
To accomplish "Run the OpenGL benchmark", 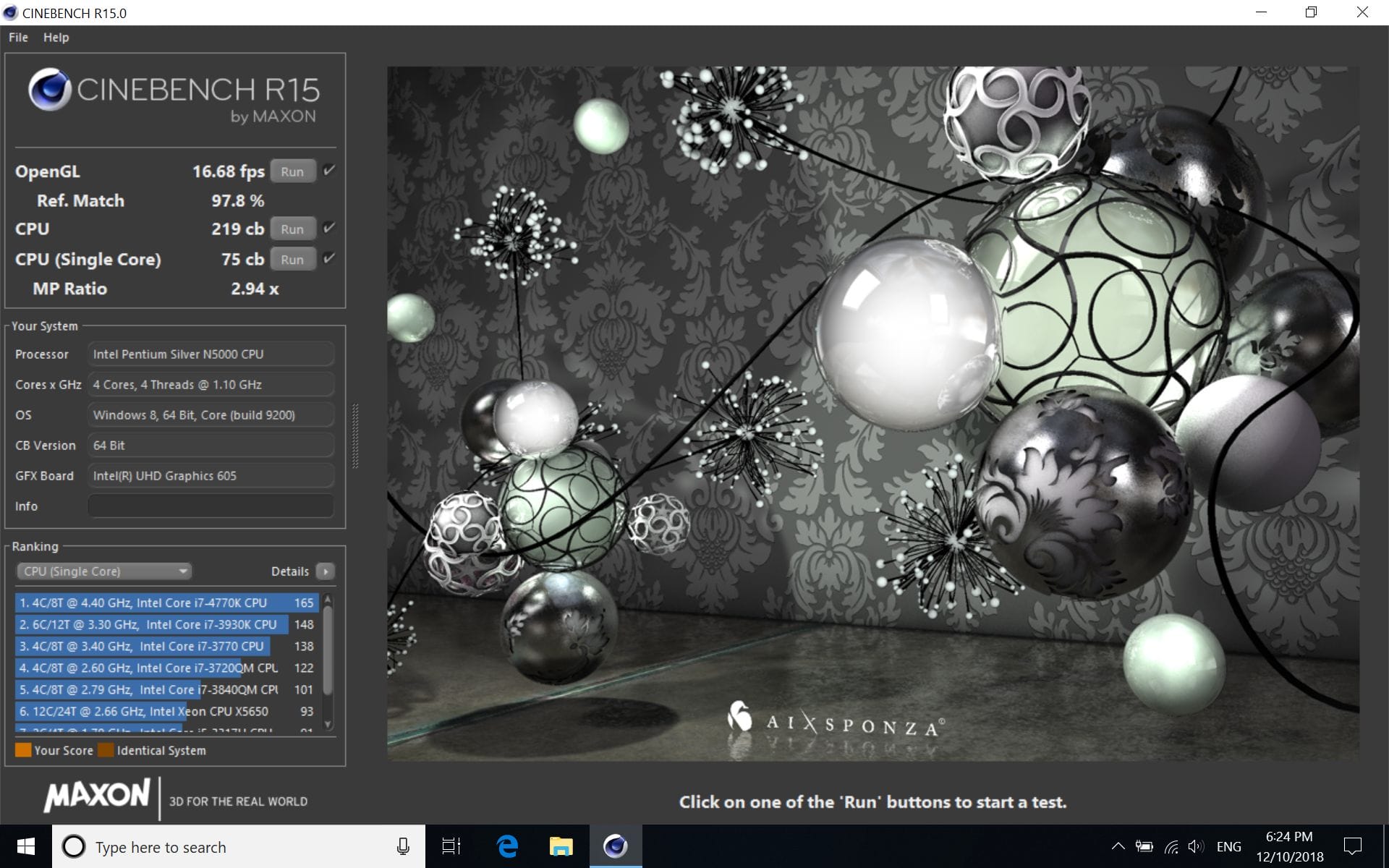I will pyautogui.click(x=292, y=171).
